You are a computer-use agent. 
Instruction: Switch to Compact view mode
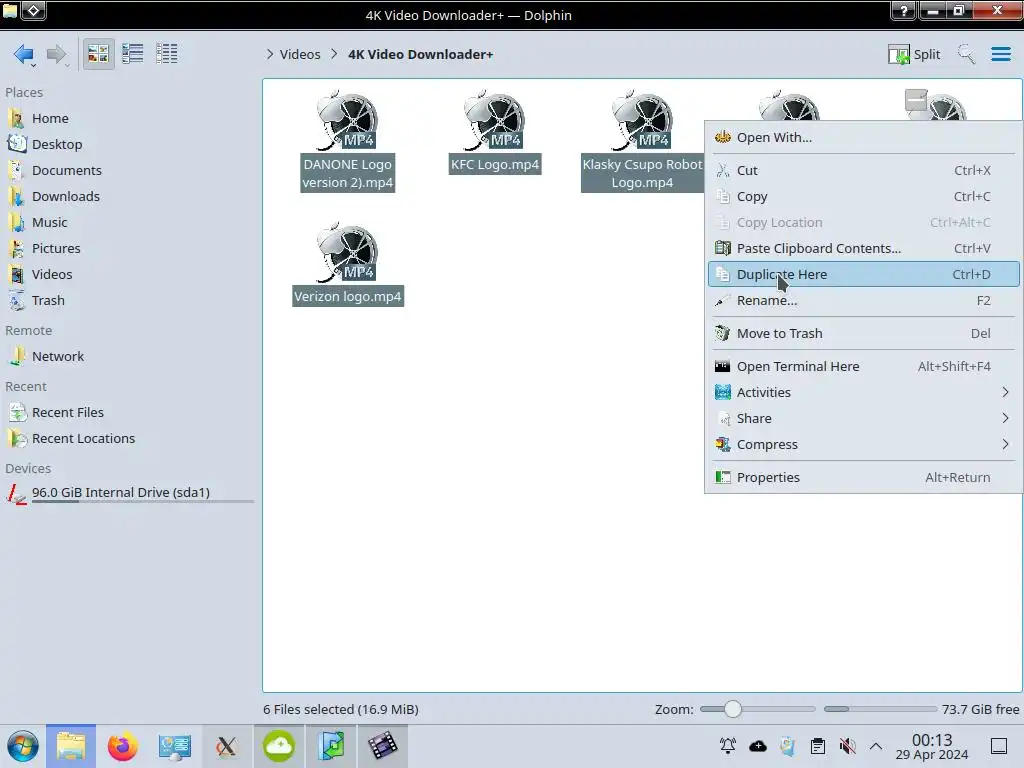click(133, 54)
